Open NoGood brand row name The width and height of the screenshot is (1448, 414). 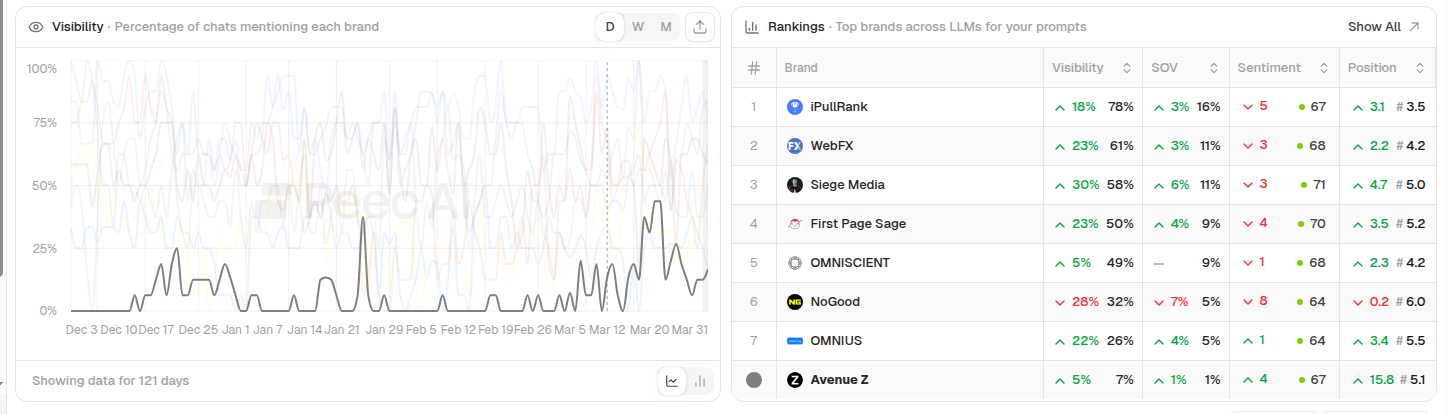[835, 302]
